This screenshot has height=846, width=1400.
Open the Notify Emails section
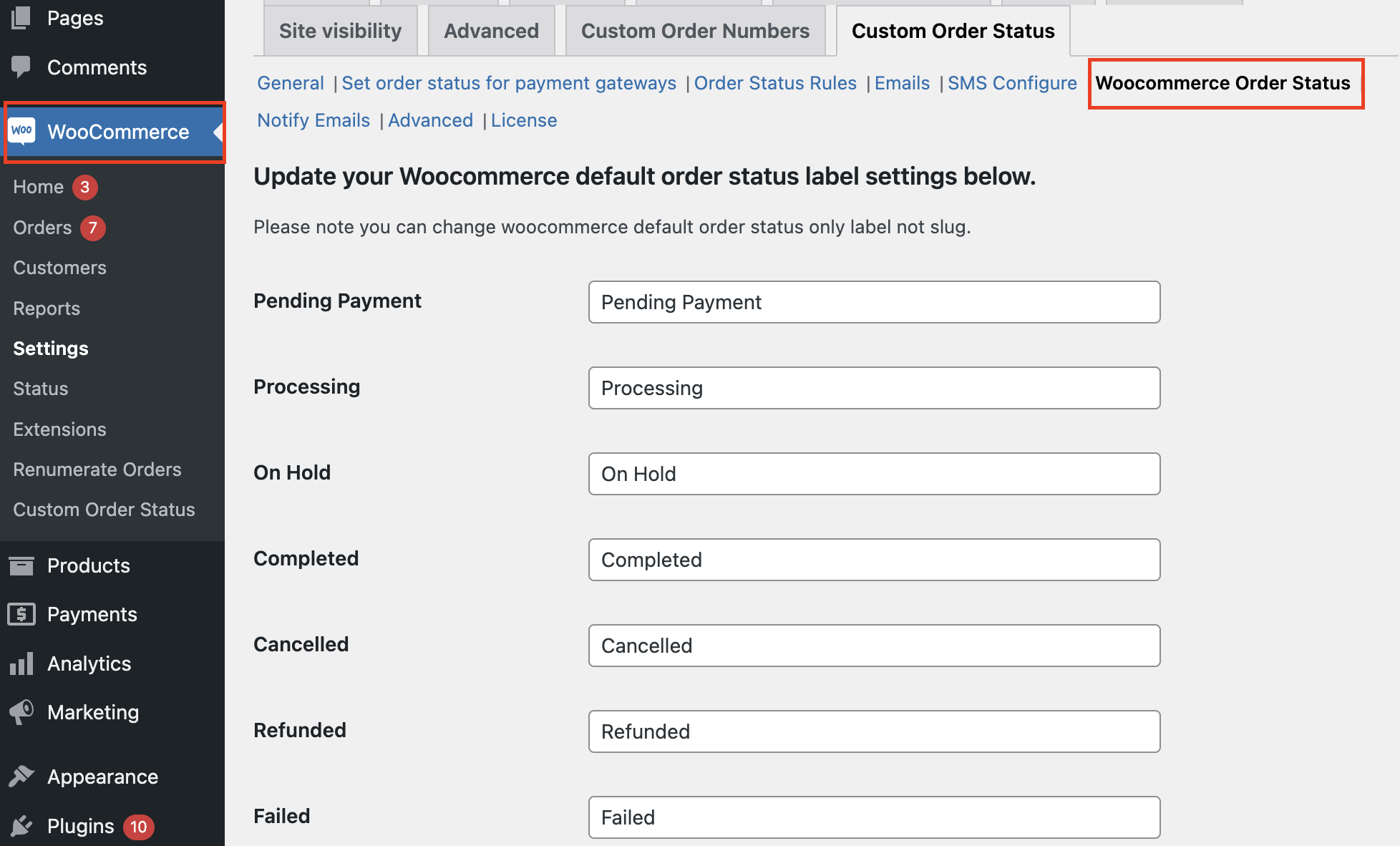point(313,120)
